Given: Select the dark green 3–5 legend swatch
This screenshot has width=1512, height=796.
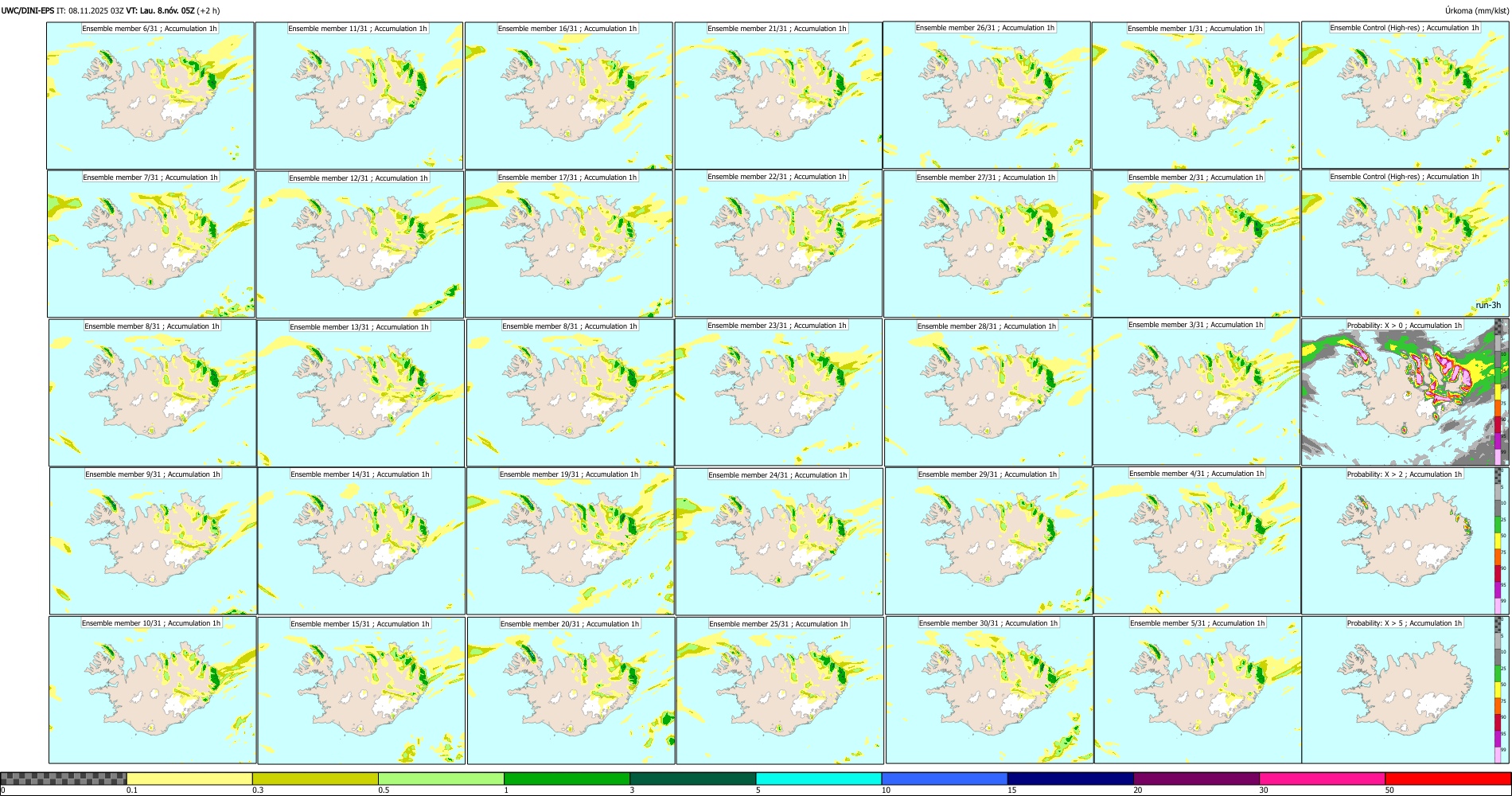Looking at the screenshot, I should pyautogui.click(x=692, y=778).
